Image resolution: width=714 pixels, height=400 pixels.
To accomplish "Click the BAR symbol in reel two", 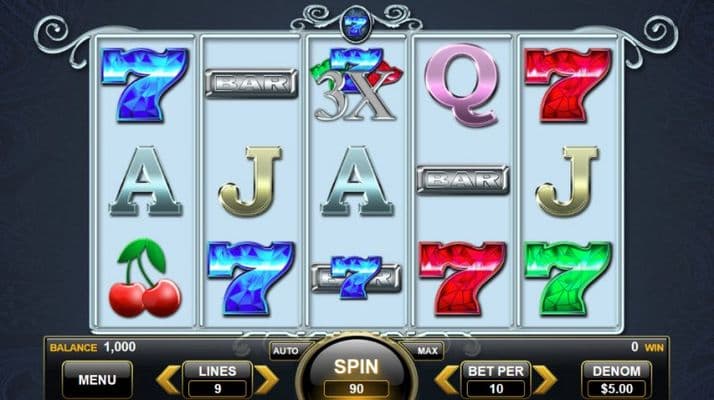I will pyautogui.click(x=251, y=83).
